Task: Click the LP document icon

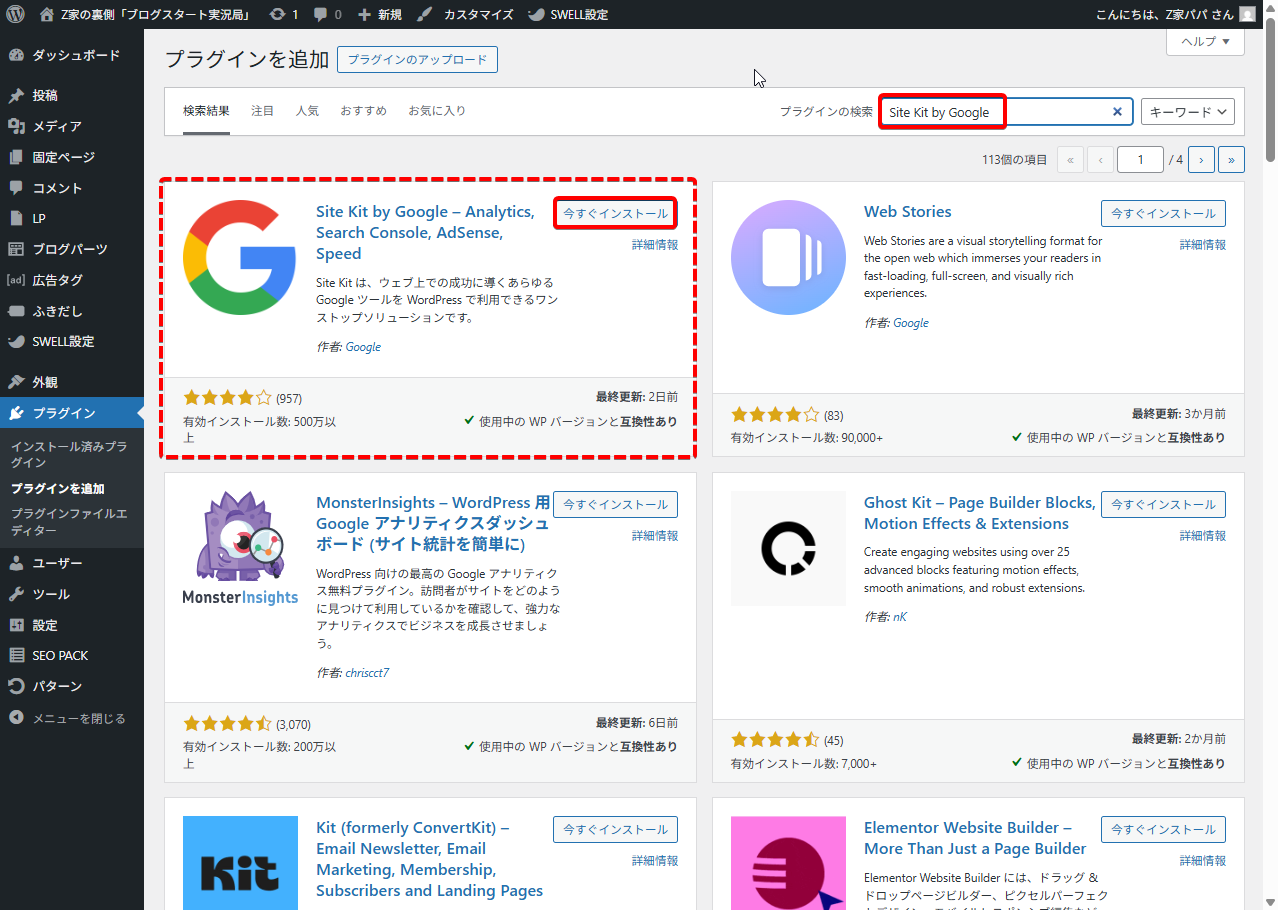Action: (x=16, y=219)
